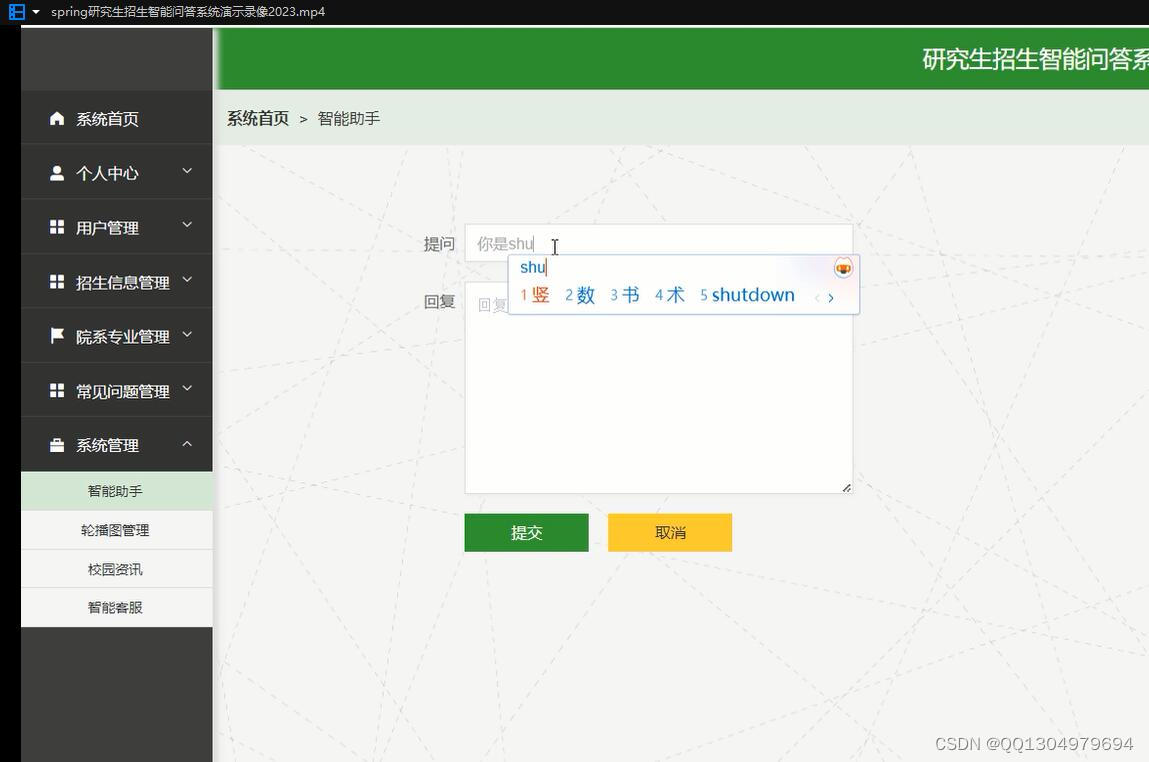
Task: Select the 智能客服 submenu item
Action: tap(117, 607)
